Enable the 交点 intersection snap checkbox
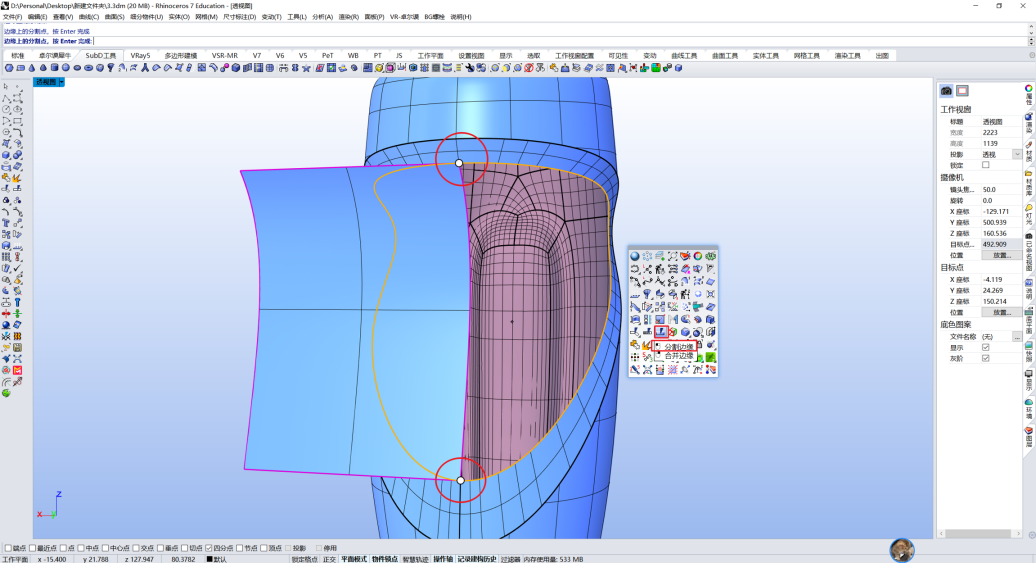The height and width of the screenshot is (563, 1036). click(137, 548)
